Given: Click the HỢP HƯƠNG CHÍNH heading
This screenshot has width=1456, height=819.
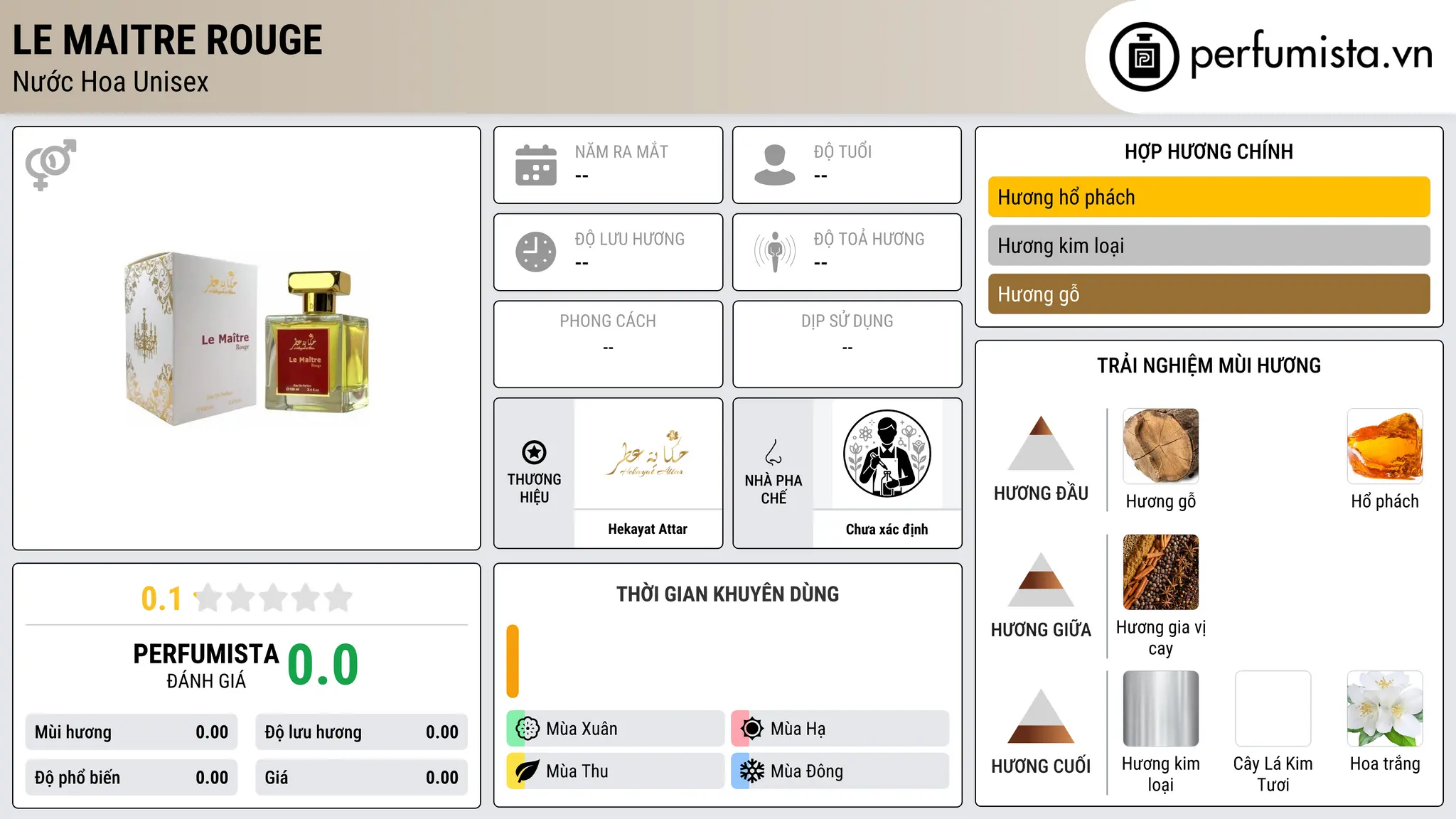Looking at the screenshot, I should (1209, 151).
